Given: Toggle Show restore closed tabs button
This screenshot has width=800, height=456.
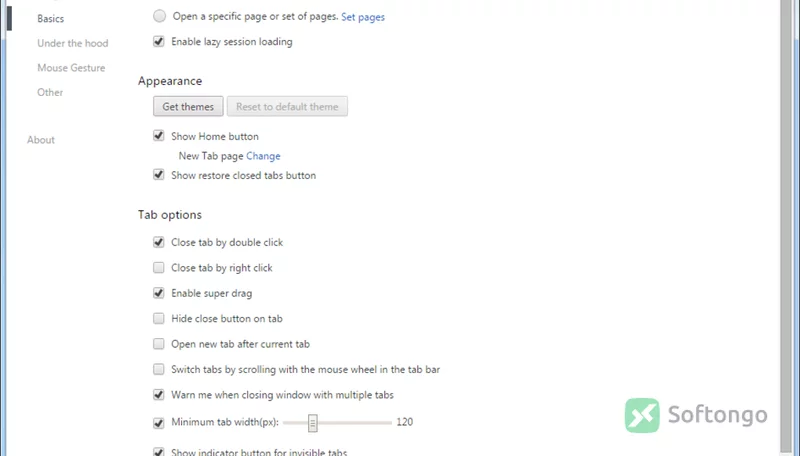Looking at the screenshot, I should tap(159, 175).
